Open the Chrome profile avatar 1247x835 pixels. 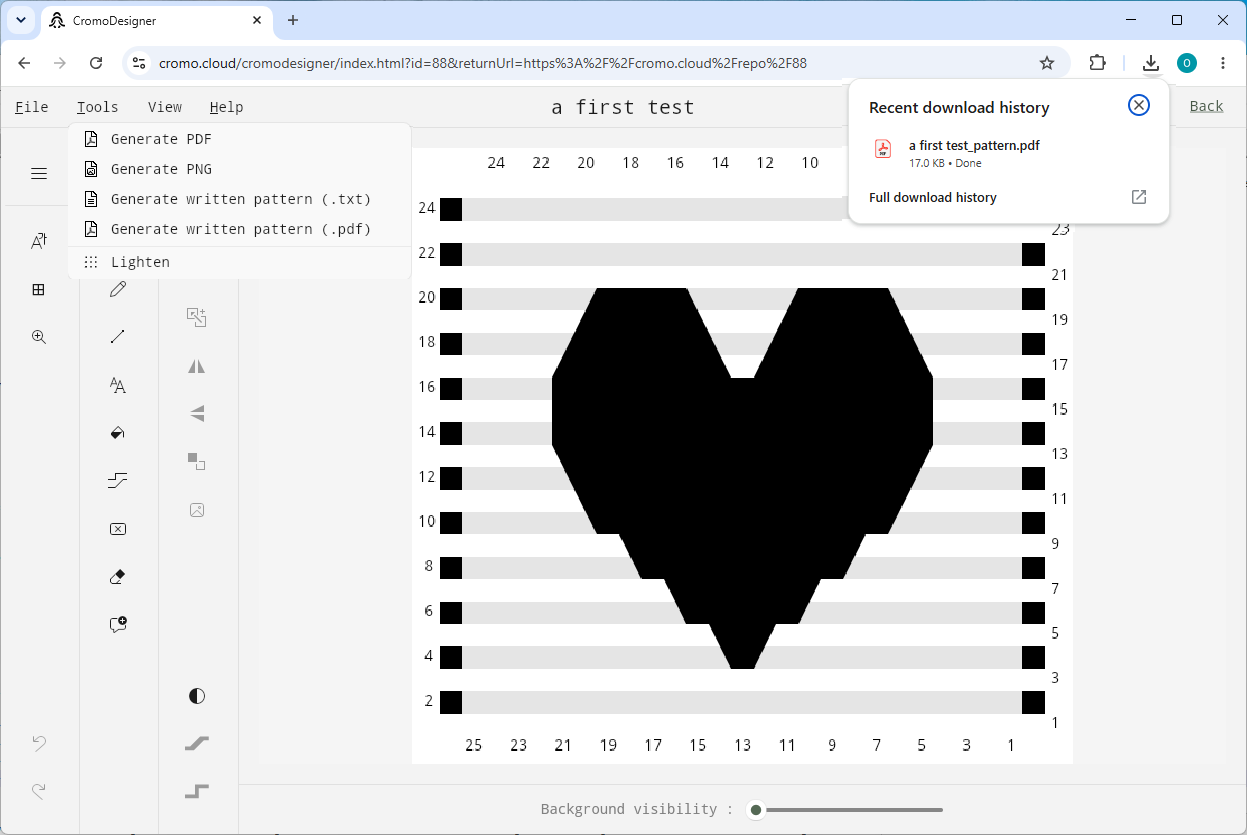[1187, 63]
